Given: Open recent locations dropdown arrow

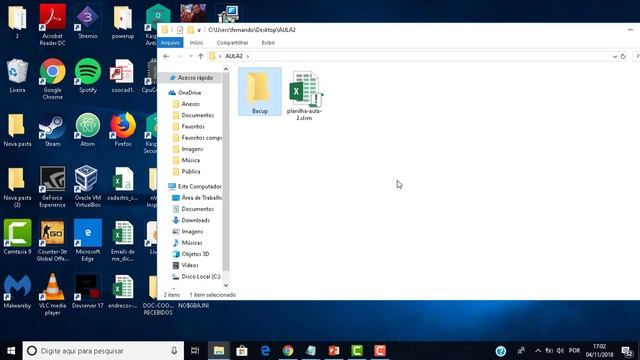Looking at the screenshot, I should (x=191, y=56).
